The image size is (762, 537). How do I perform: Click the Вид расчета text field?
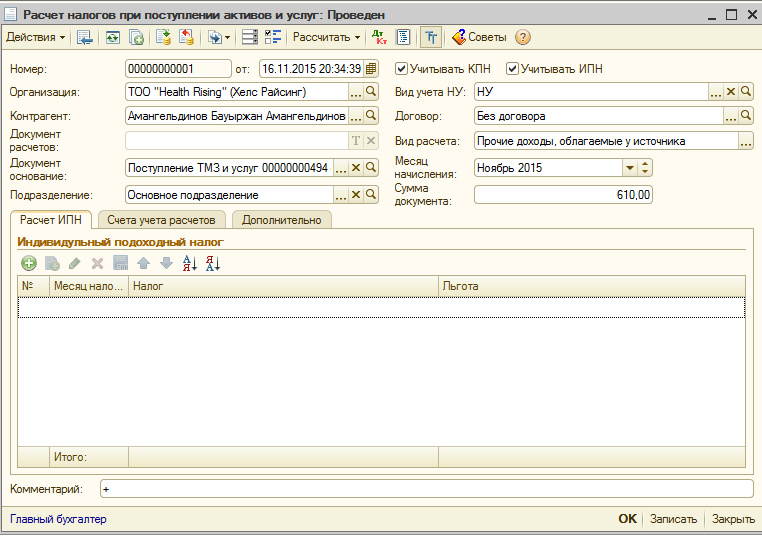[606, 141]
